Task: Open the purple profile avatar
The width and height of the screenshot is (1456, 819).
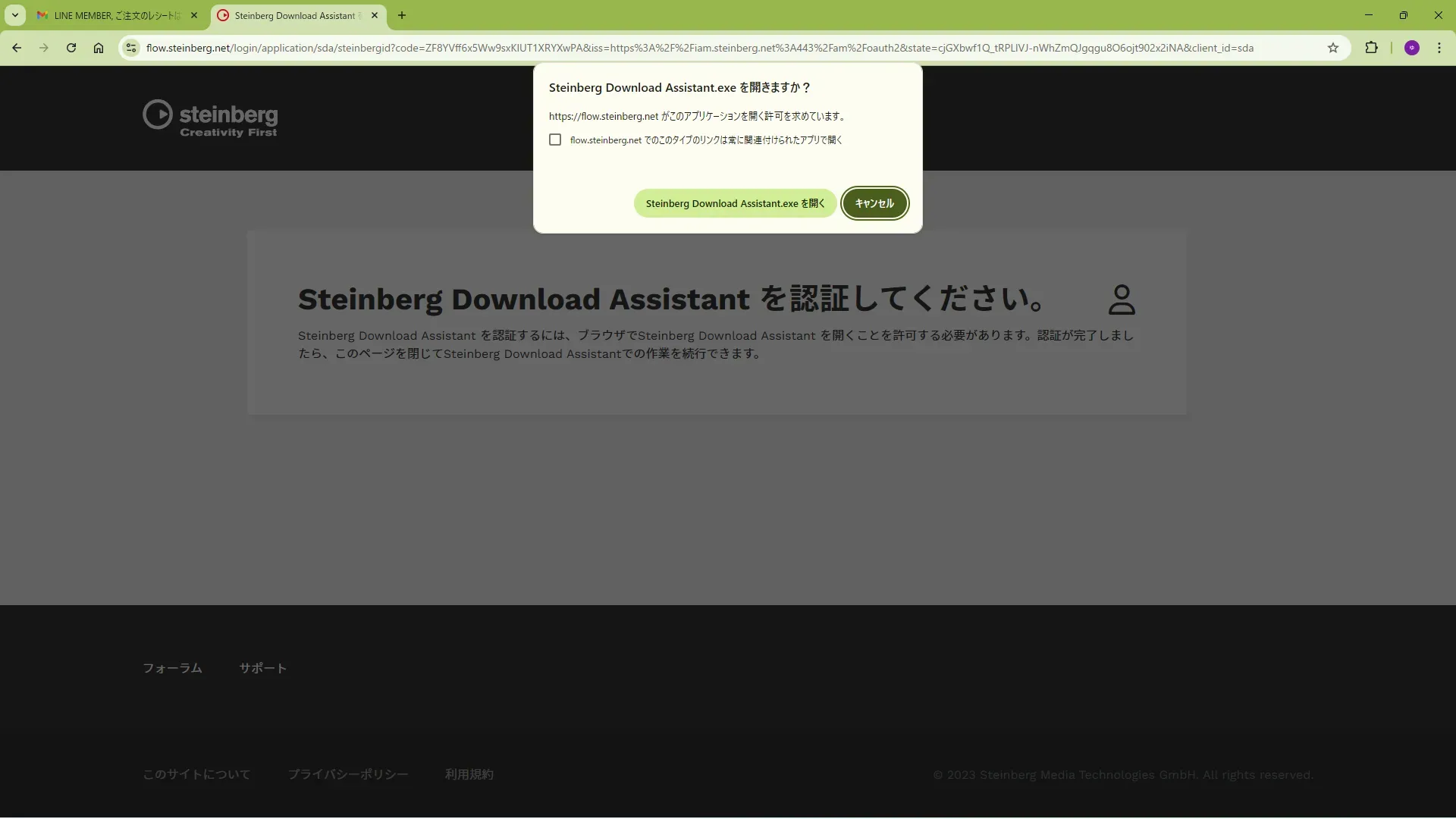Action: [1411, 48]
